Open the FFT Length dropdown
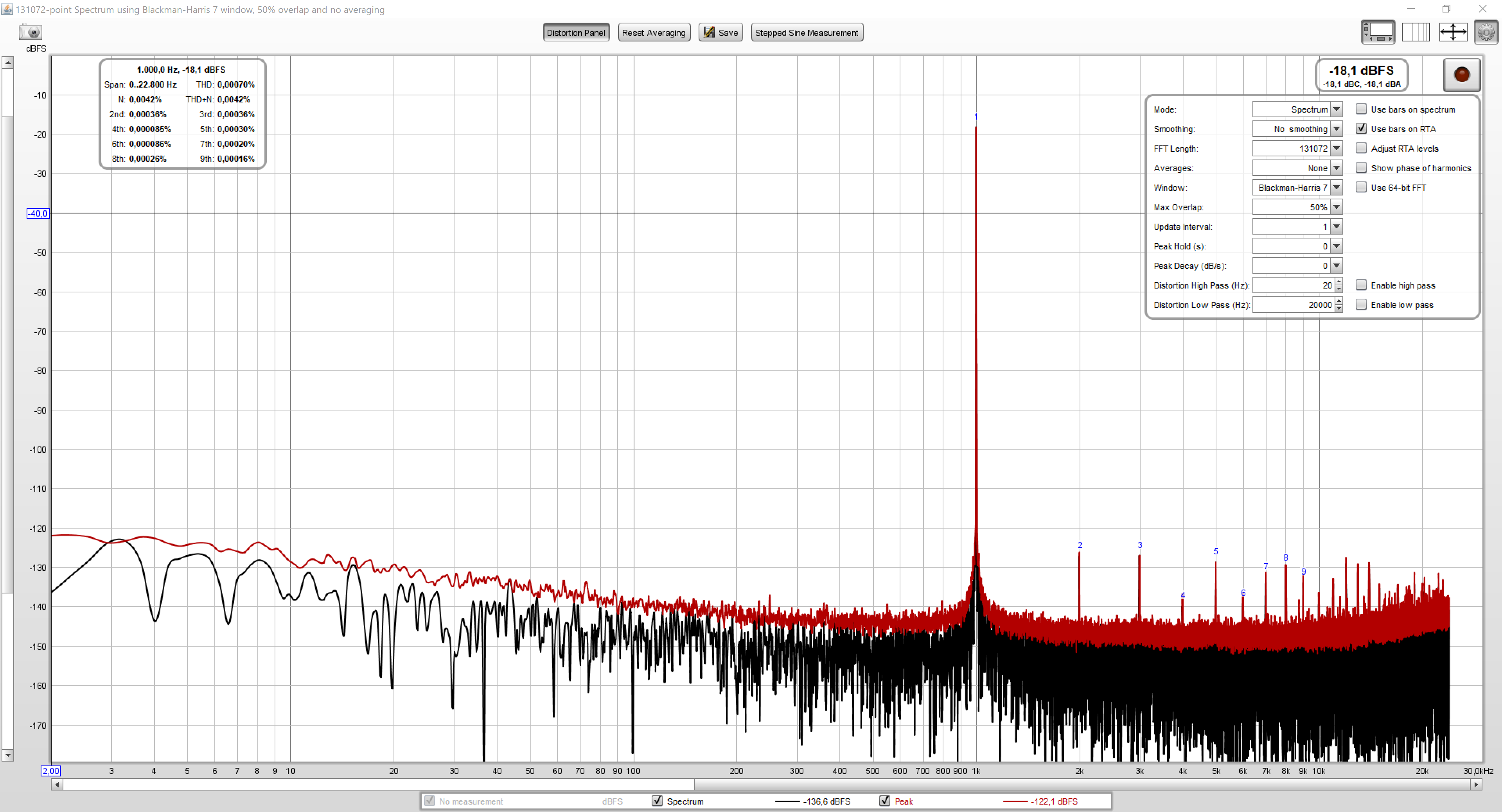This screenshot has width=1502, height=812. tap(1337, 149)
